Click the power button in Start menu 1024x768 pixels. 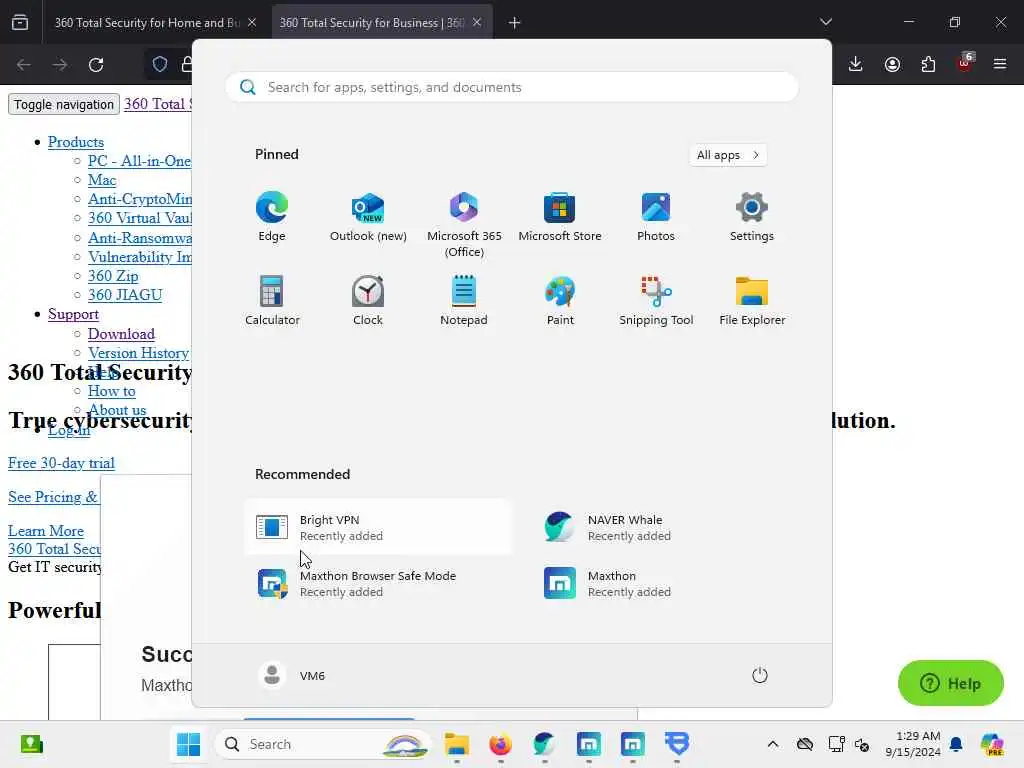[x=760, y=675]
